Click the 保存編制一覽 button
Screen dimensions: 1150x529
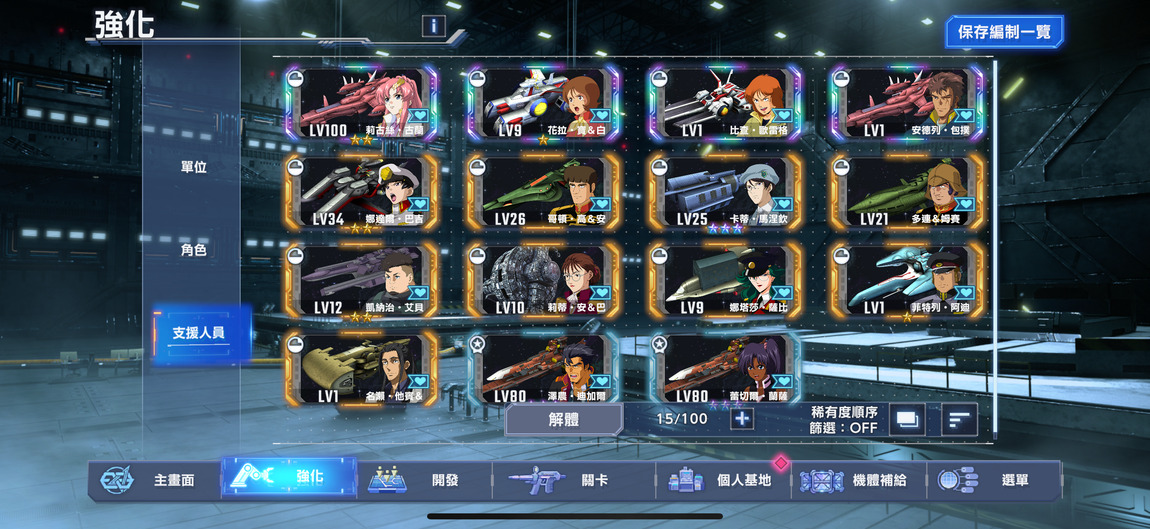click(1004, 32)
